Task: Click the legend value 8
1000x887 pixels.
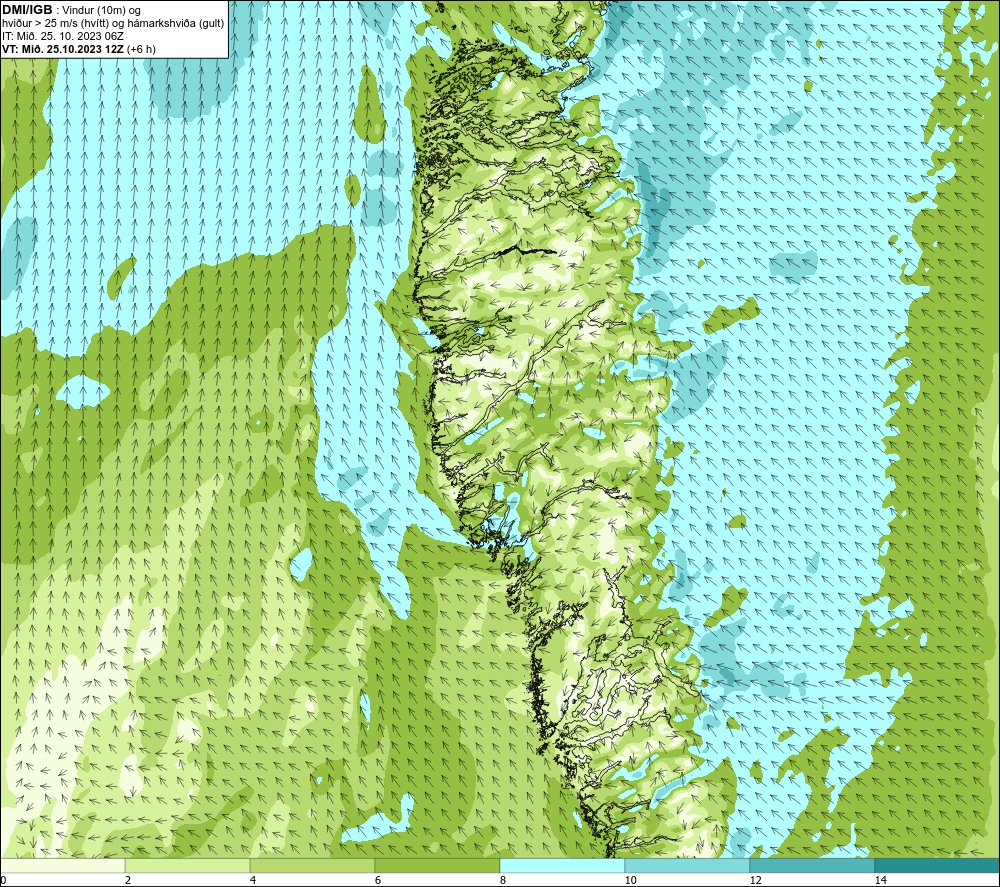Action: coord(503,881)
